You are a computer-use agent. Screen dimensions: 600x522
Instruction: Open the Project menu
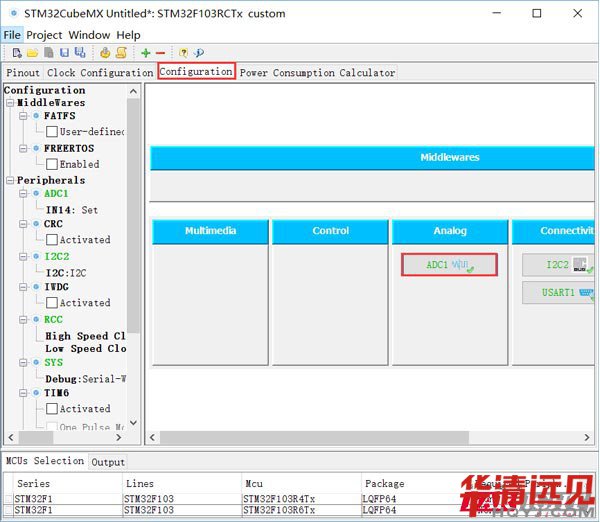pos(44,35)
